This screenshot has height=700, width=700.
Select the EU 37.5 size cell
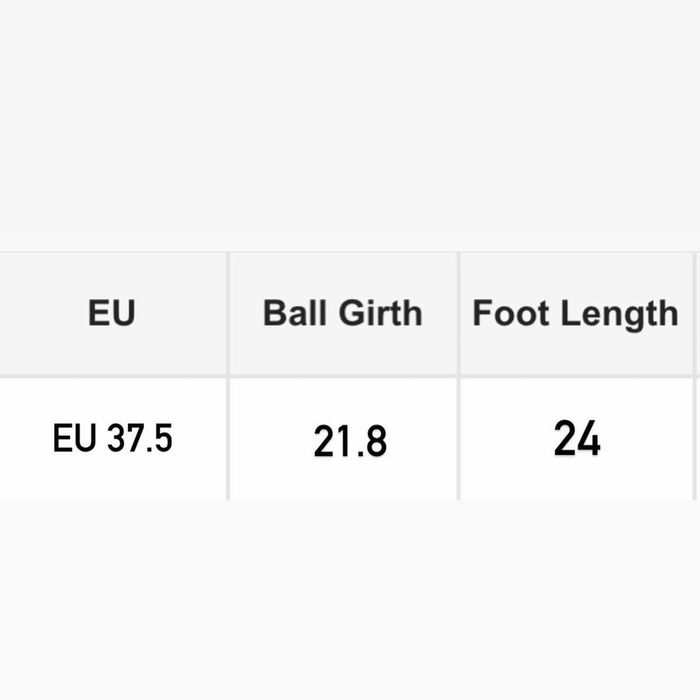pos(112,439)
